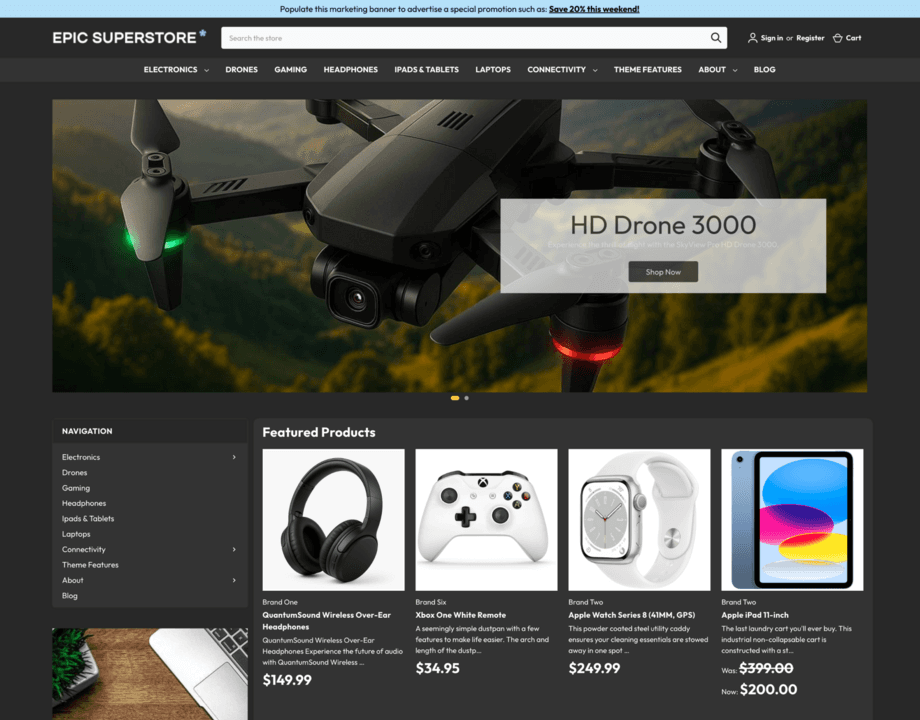920x720 pixels.
Task: Click the search magnifier icon
Action: [716, 38]
